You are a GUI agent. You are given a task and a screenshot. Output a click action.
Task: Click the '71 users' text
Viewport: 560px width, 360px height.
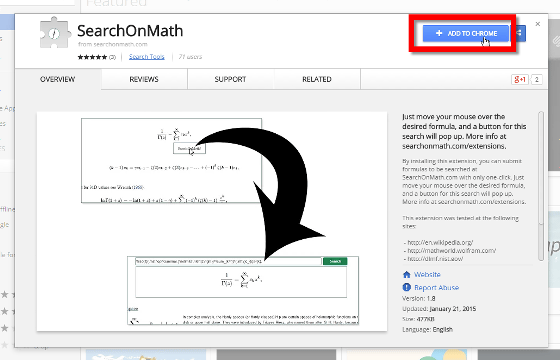190,57
